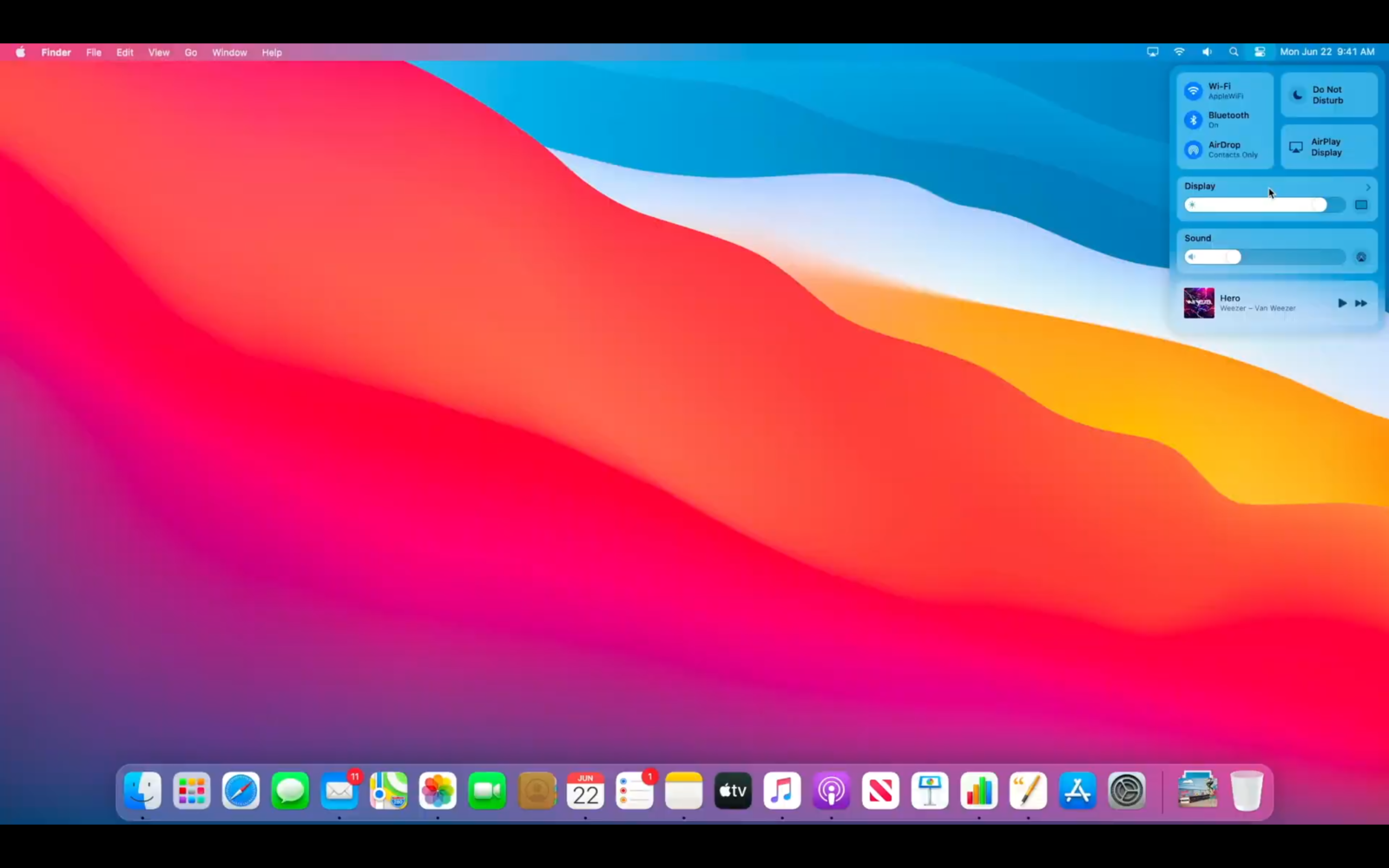This screenshot has width=1389, height=868.
Task: Launch Safari from the Dock
Action: click(x=240, y=791)
